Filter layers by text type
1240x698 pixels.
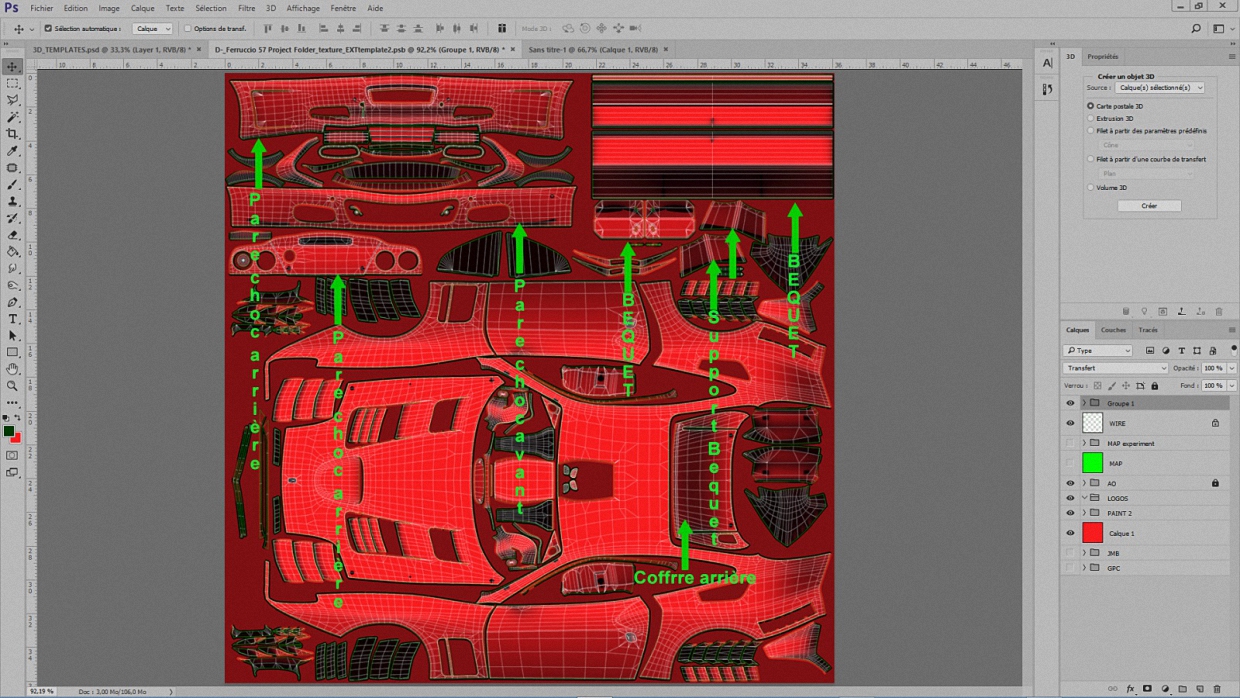(1181, 351)
